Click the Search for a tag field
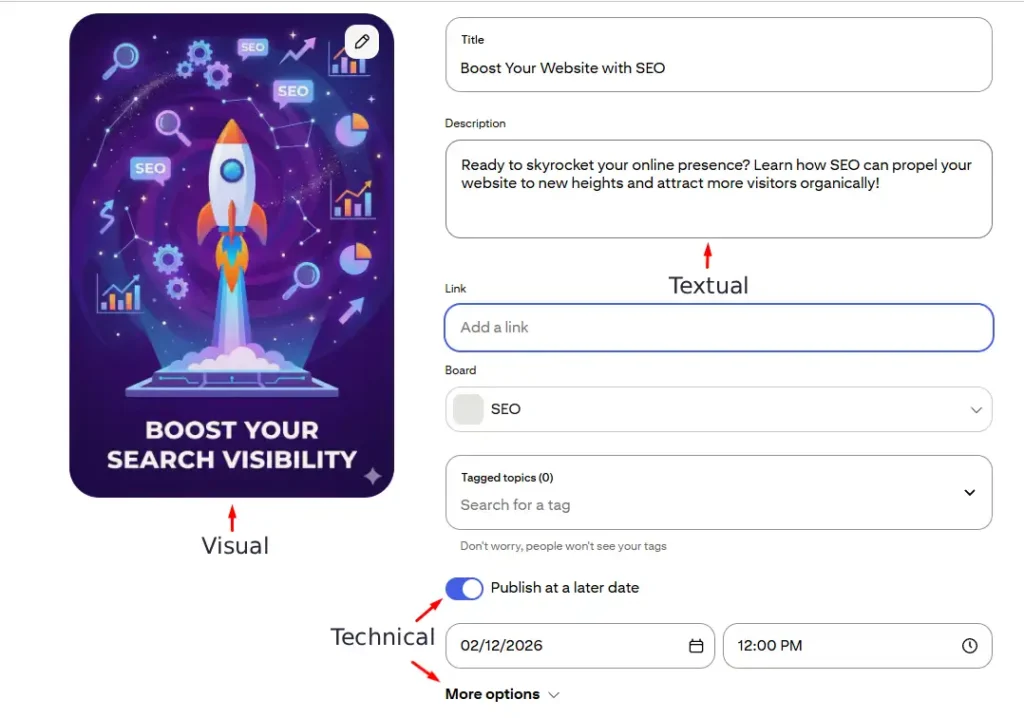Screen dimensions: 1024x718 point(700,505)
